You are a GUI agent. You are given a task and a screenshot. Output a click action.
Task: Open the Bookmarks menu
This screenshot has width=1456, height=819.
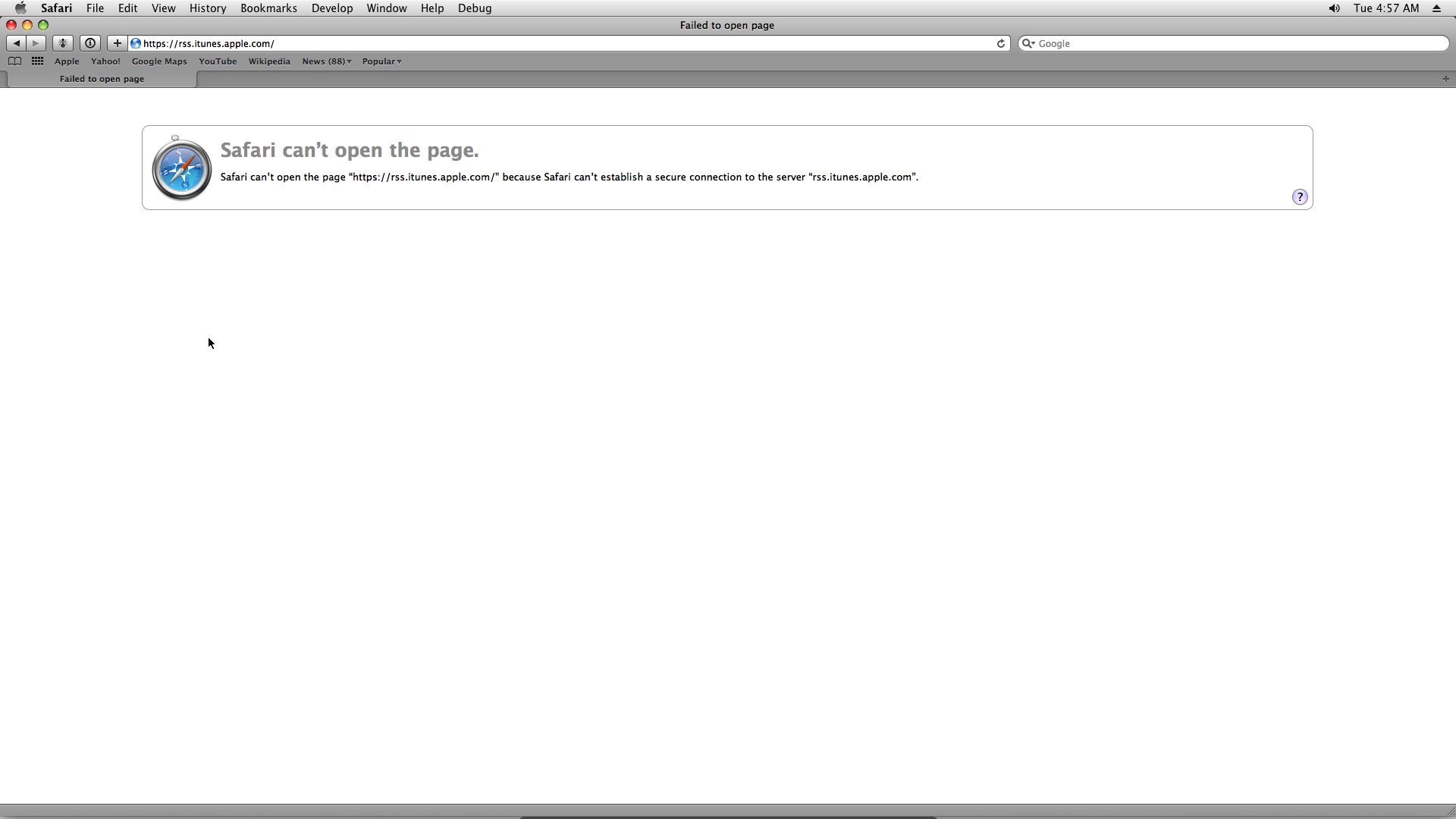pyautogui.click(x=268, y=8)
